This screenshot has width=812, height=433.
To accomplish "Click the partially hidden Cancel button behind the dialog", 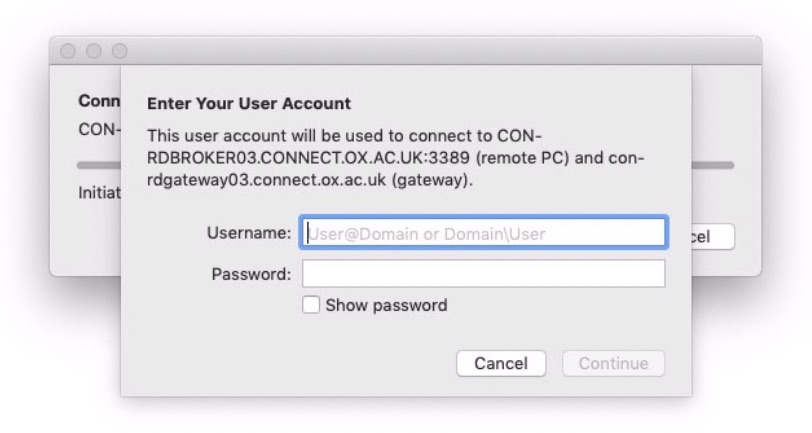I will click(712, 237).
